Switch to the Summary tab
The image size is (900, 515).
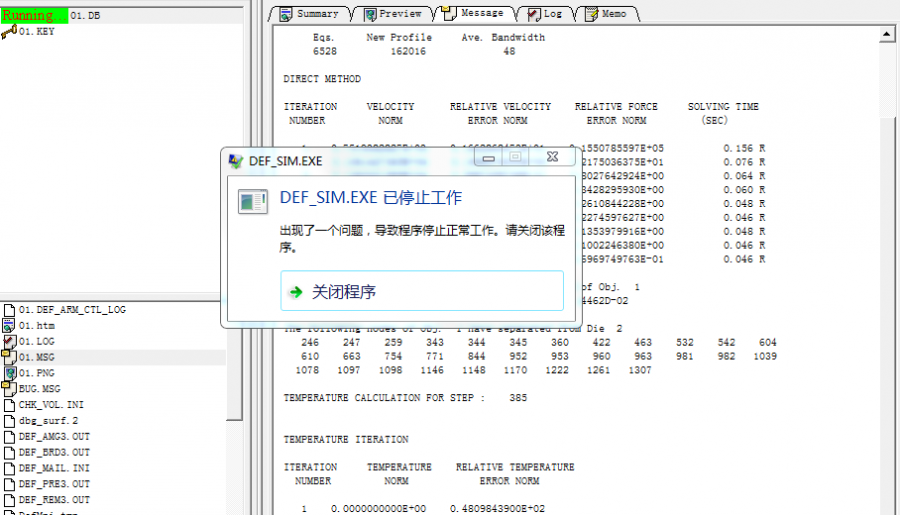click(310, 14)
